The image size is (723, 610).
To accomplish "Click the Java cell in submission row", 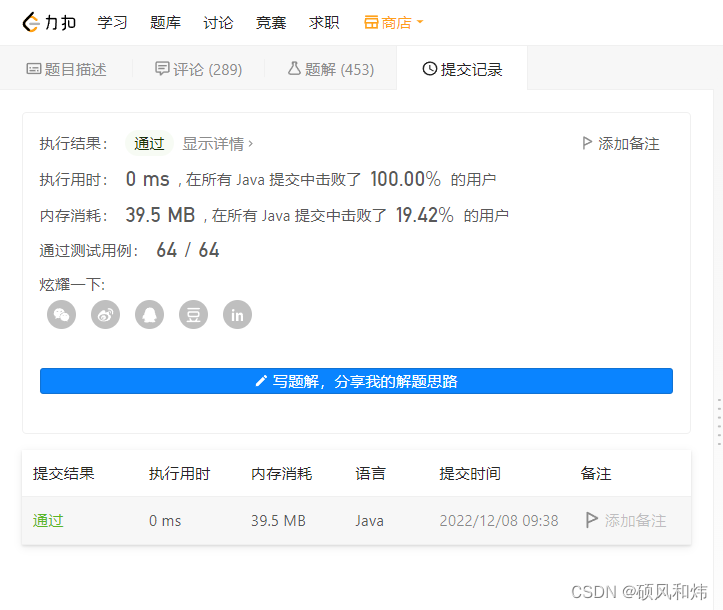I will (x=369, y=521).
